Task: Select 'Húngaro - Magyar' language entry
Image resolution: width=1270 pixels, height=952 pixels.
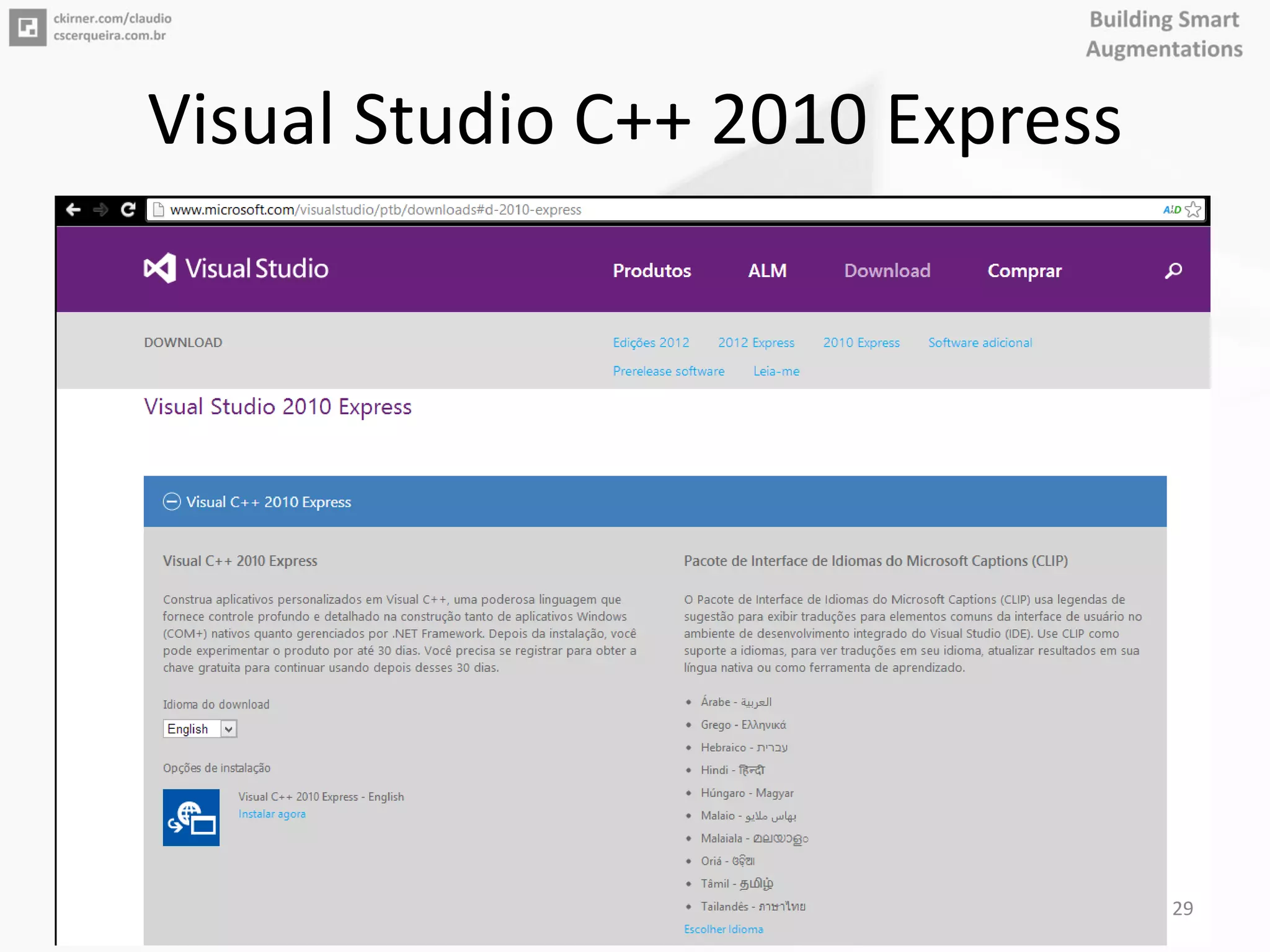Action: [x=747, y=793]
